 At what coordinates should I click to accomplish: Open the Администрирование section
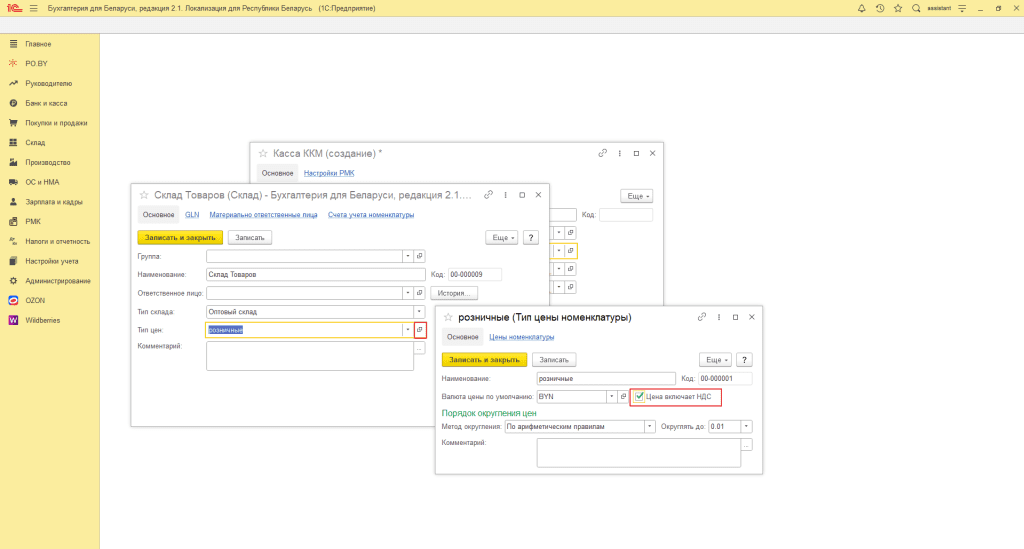(x=50, y=281)
